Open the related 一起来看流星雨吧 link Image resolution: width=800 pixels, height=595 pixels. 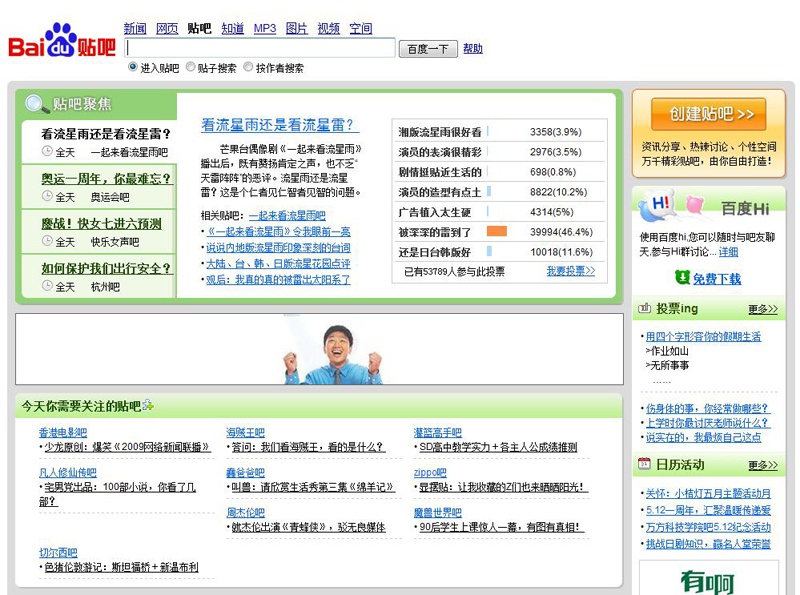point(287,216)
